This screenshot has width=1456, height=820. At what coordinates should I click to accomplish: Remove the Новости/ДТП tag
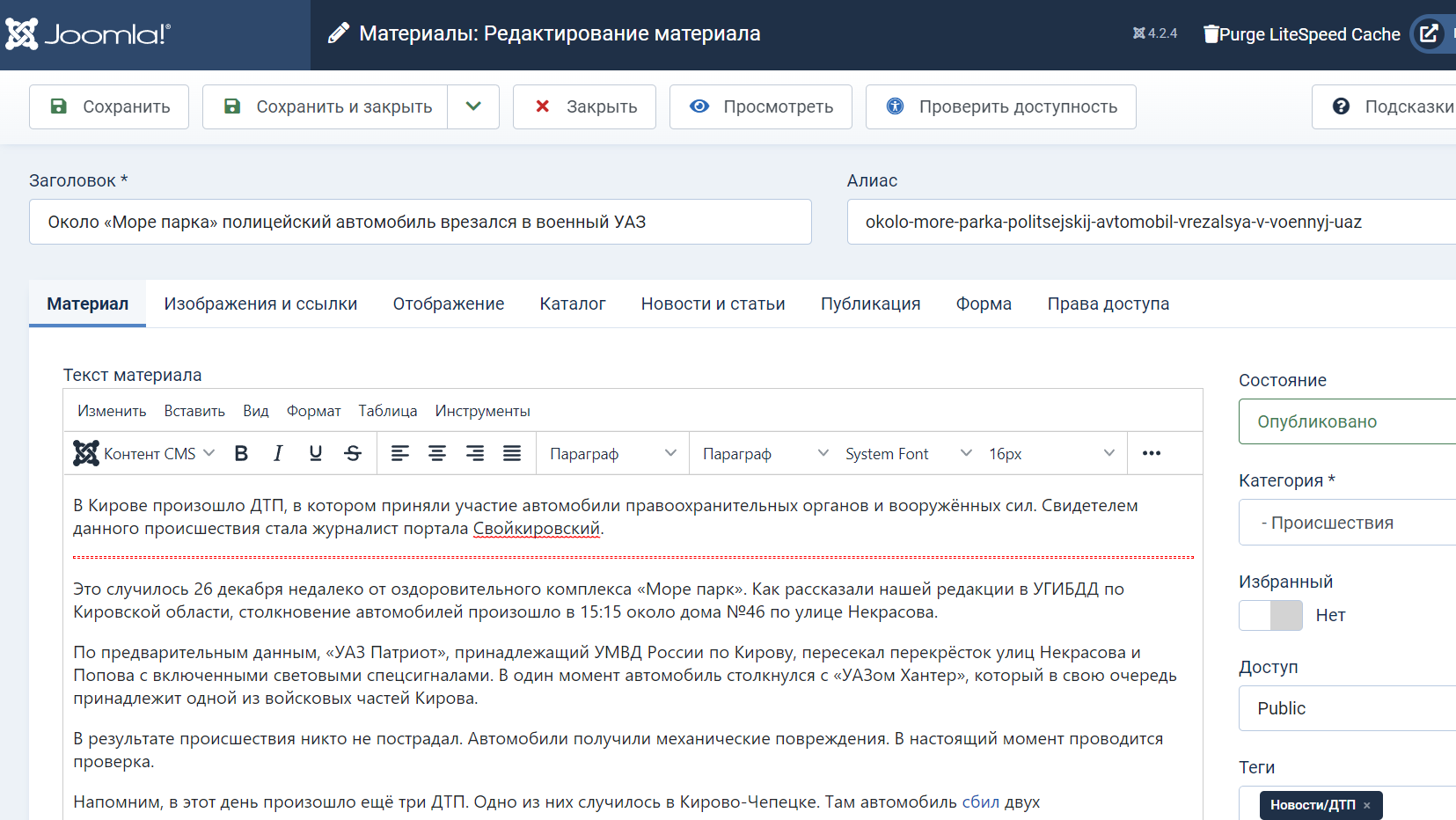point(1366,805)
